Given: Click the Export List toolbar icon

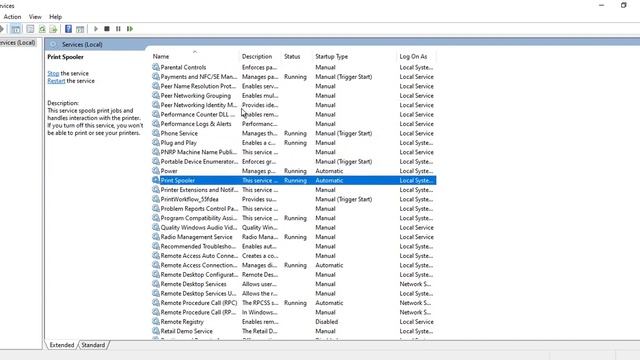Looking at the screenshot, I should pyautogui.click(x=53, y=29).
